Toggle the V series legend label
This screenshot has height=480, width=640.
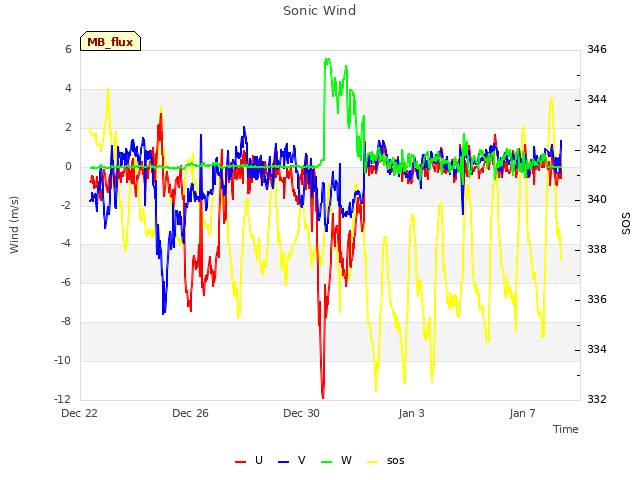pyautogui.click(x=302, y=460)
